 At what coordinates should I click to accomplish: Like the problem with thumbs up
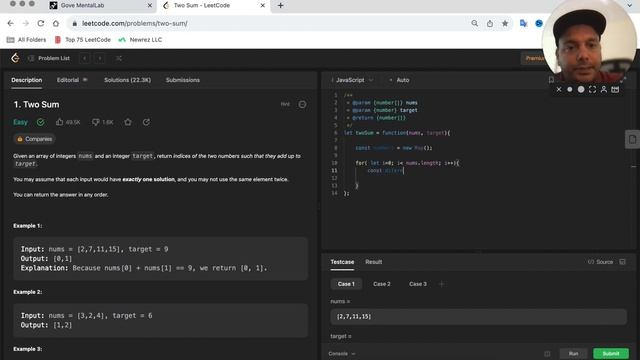click(x=60, y=122)
